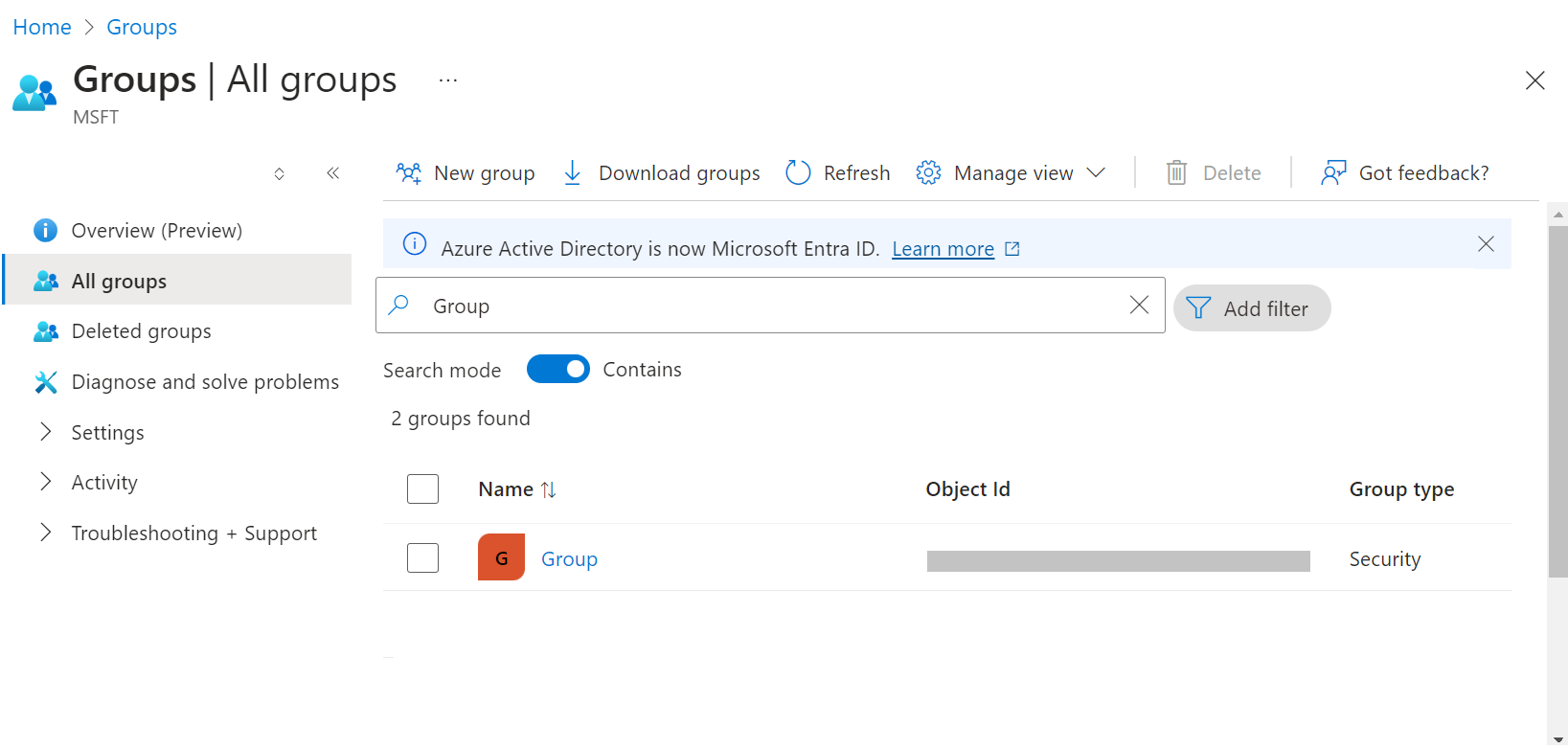Check the select-all groups checkbox

coord(422,489)
